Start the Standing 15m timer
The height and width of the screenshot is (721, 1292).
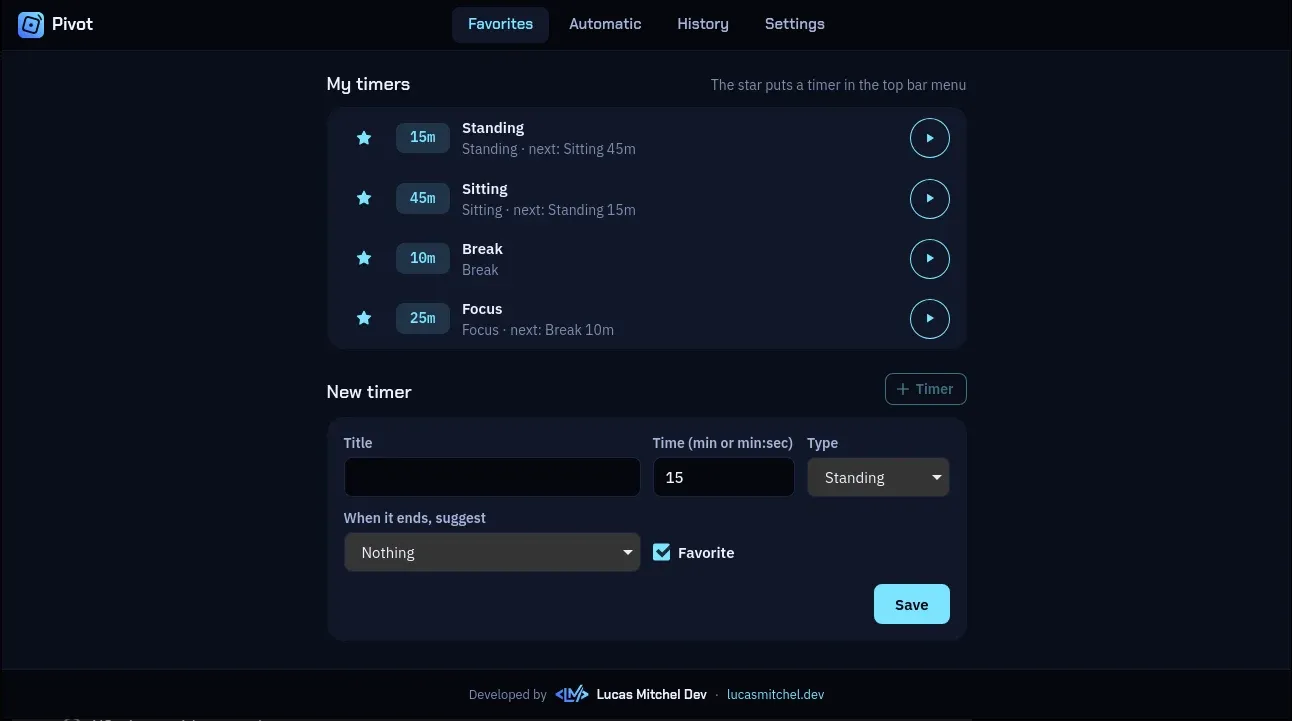pos(929,138)
